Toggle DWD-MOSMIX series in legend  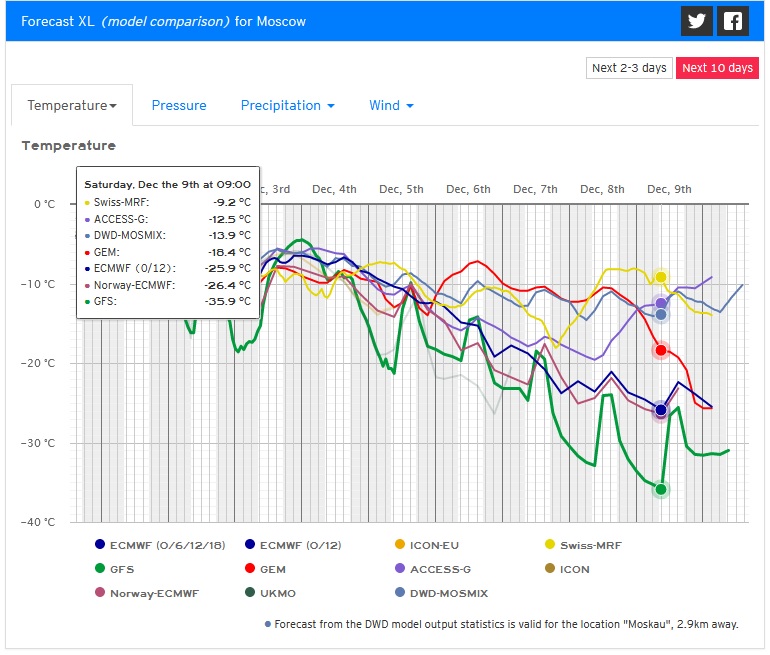(441, 593)
